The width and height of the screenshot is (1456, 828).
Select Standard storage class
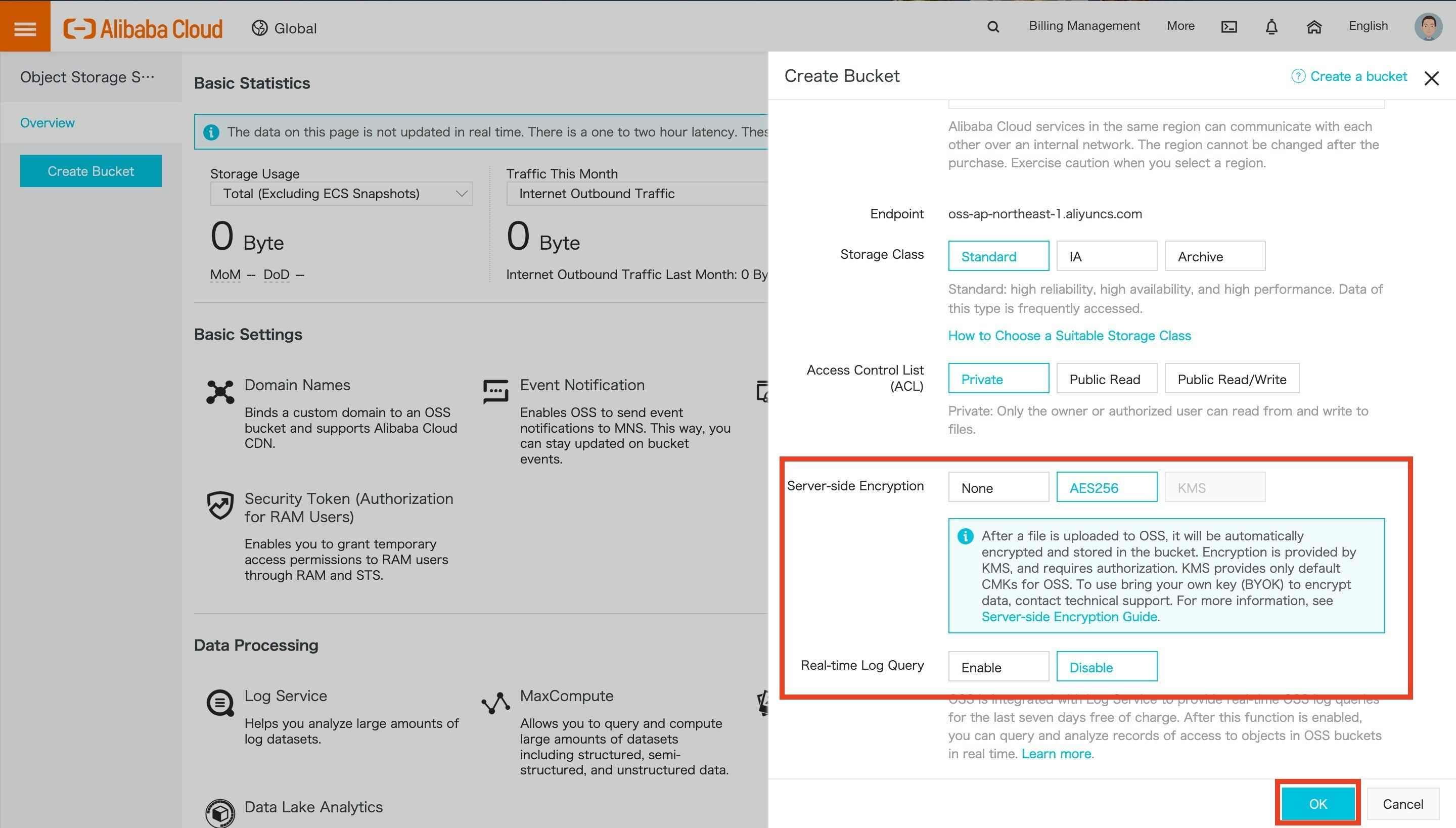[x=998, y=256]
